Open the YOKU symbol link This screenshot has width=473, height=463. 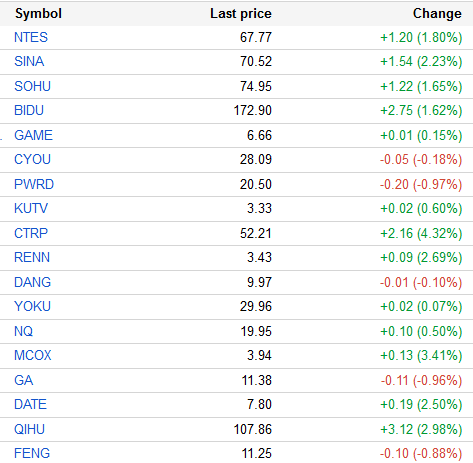point(32,306)
